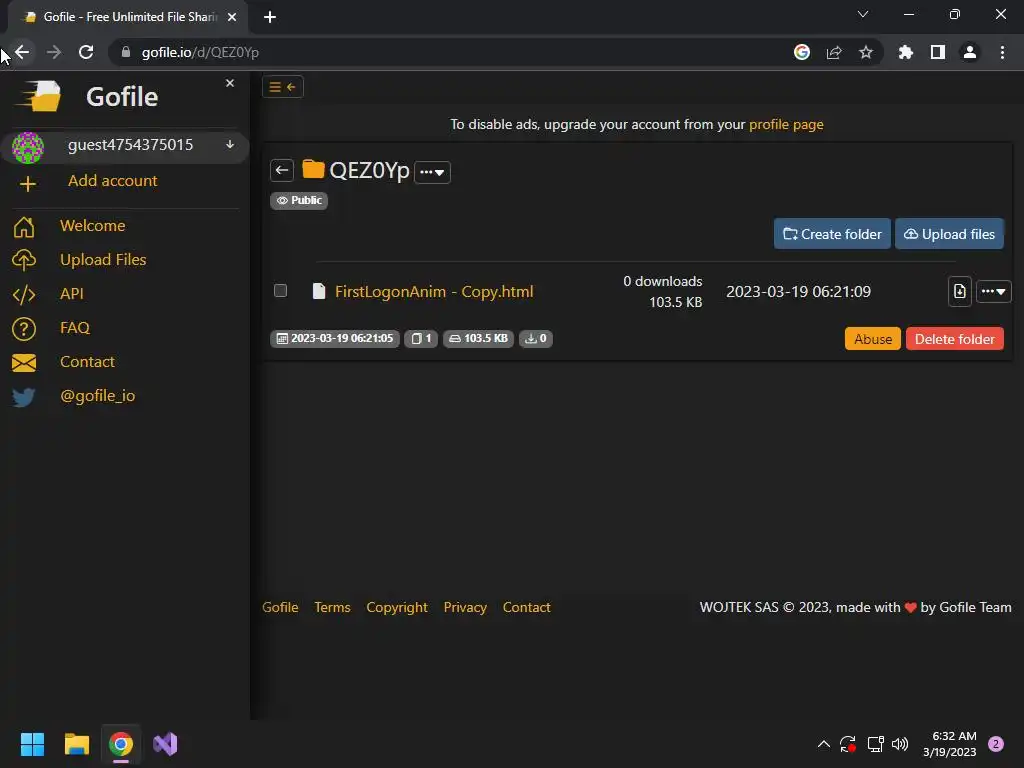The image size is (1024, 768).
Task: Click the Google icon in address bar
Action: (802, 52)
